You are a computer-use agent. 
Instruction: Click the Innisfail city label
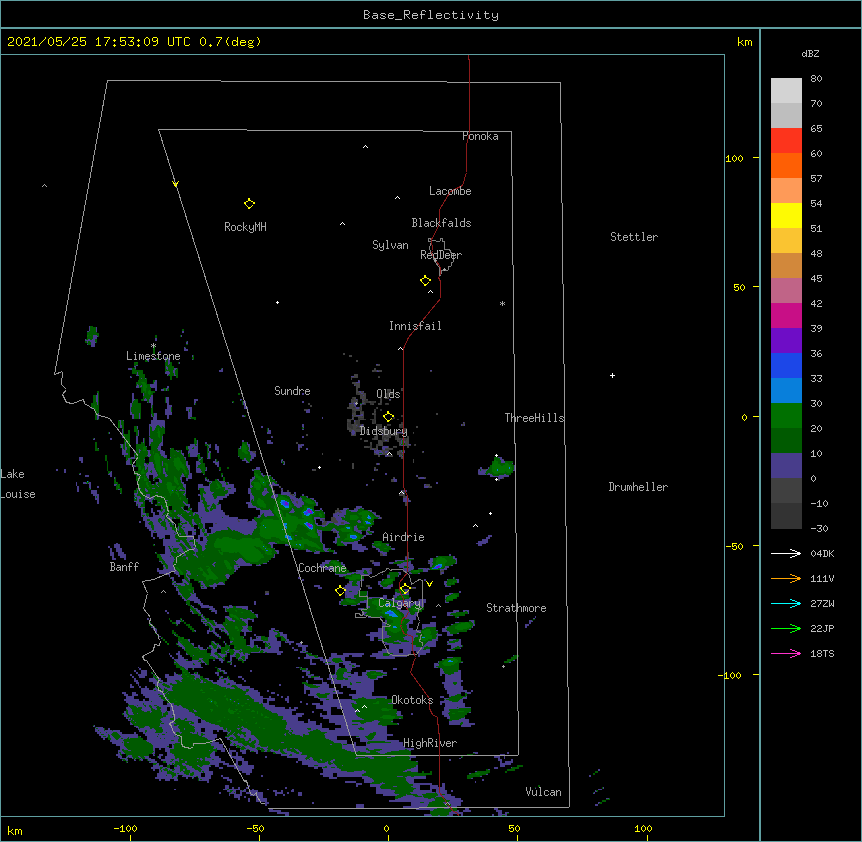point(415,326)
